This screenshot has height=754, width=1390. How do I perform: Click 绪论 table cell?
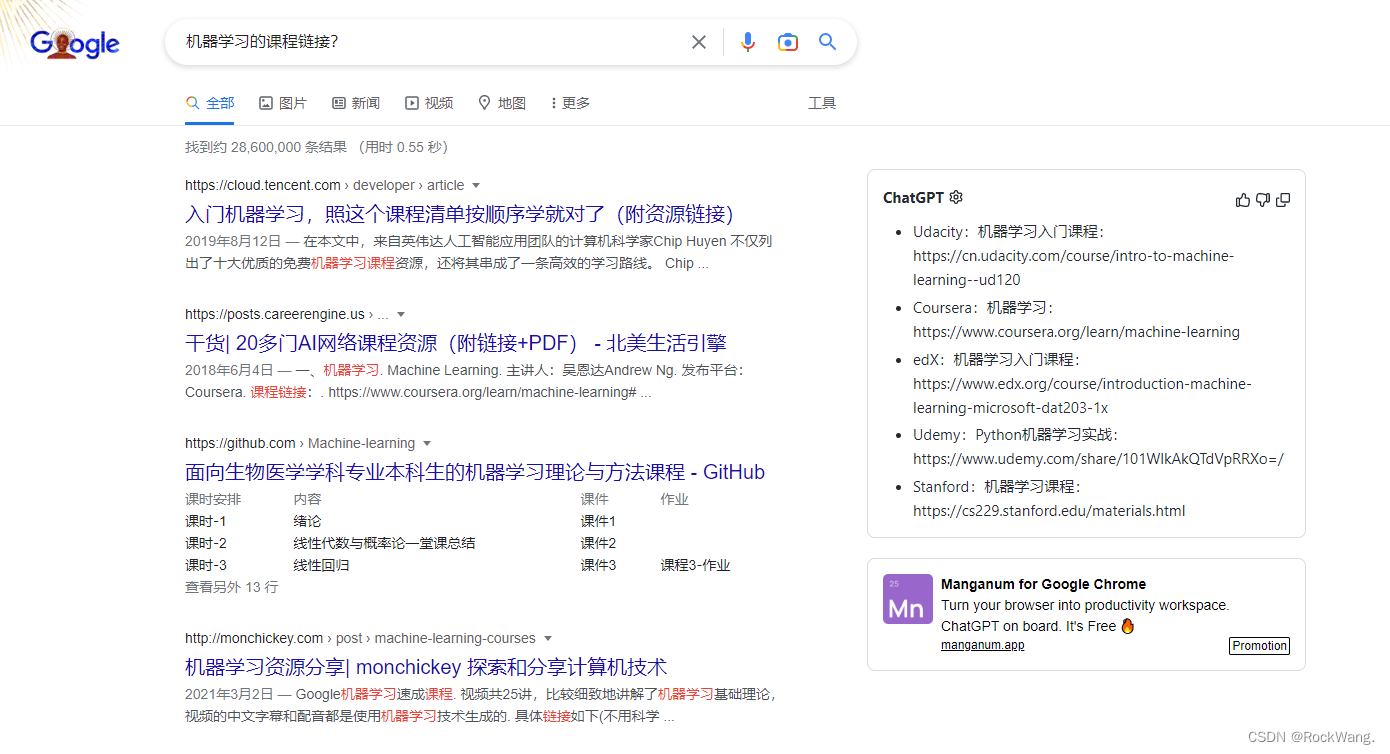point(307,521)
